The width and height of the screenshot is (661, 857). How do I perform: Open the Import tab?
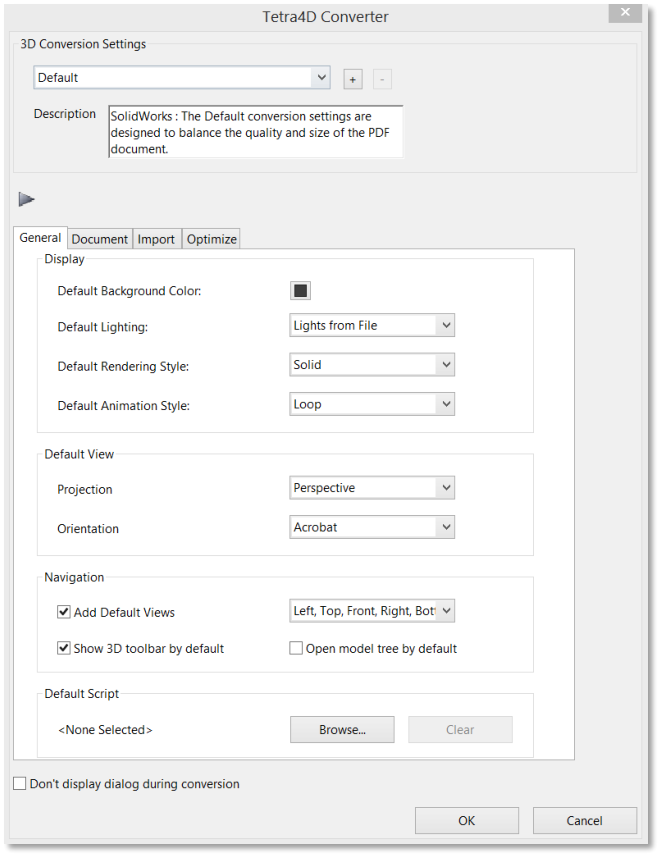[156, 239]
